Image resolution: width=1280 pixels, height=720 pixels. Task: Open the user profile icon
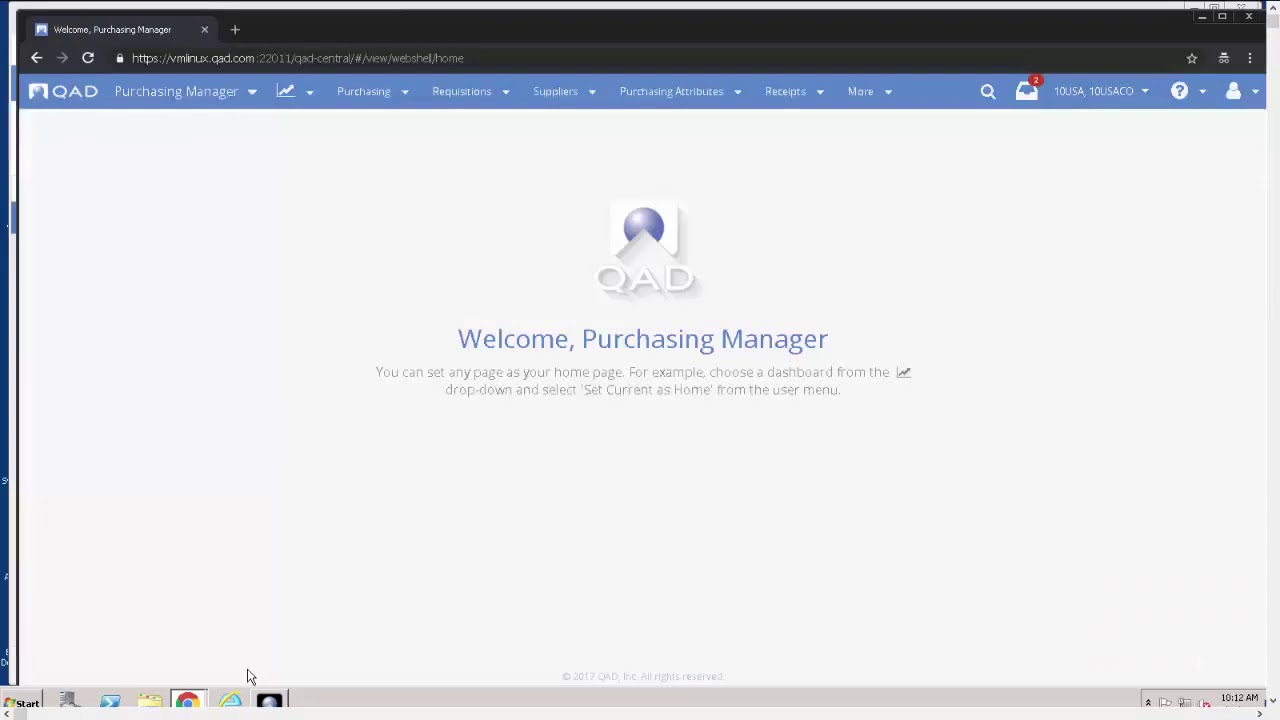[x=1233, y=91]
